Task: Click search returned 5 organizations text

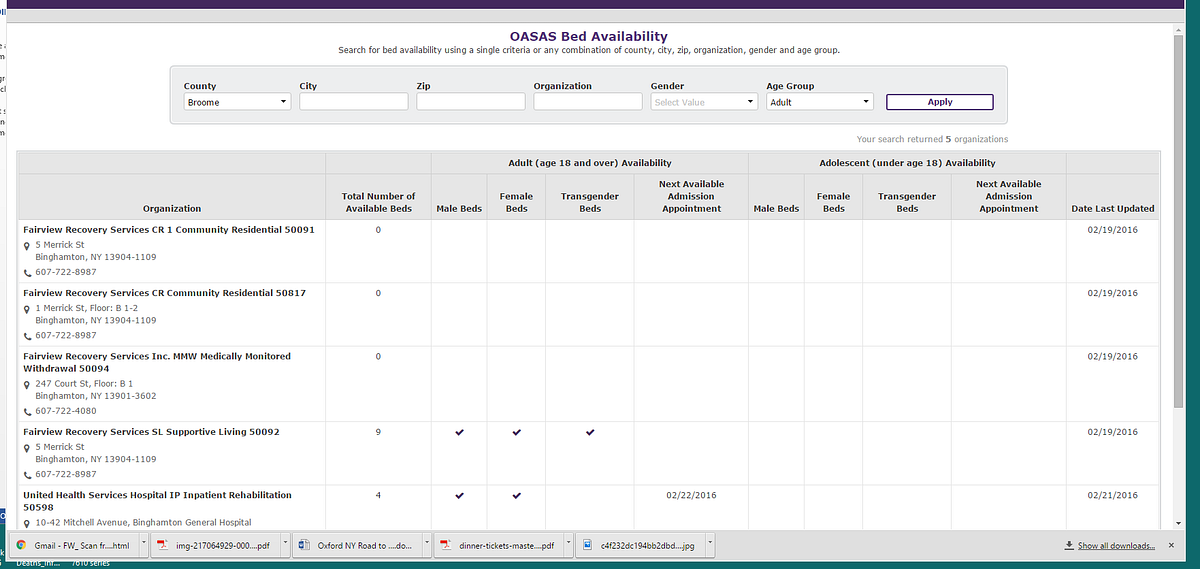Action: pyautogui.click(x=932, y=139)
